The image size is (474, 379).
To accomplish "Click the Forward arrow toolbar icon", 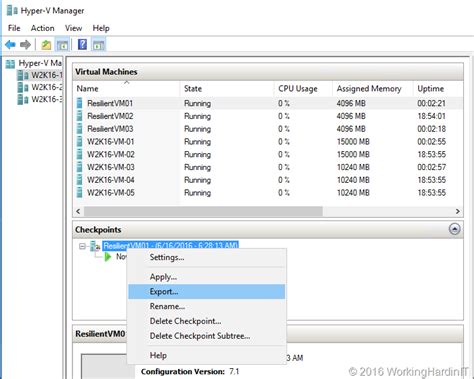I will [x=25, y=44].
